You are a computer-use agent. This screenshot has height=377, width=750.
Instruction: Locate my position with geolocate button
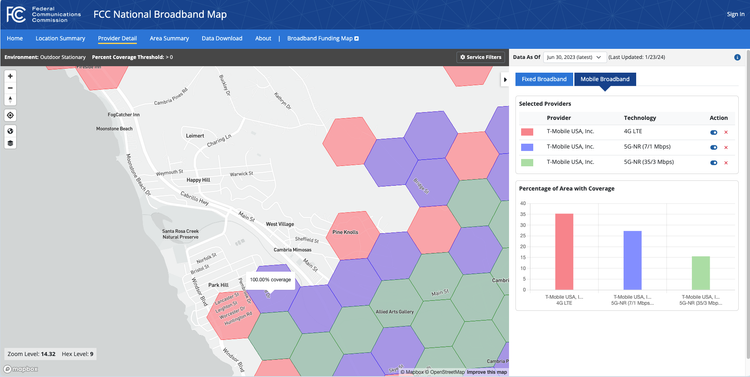10,115
